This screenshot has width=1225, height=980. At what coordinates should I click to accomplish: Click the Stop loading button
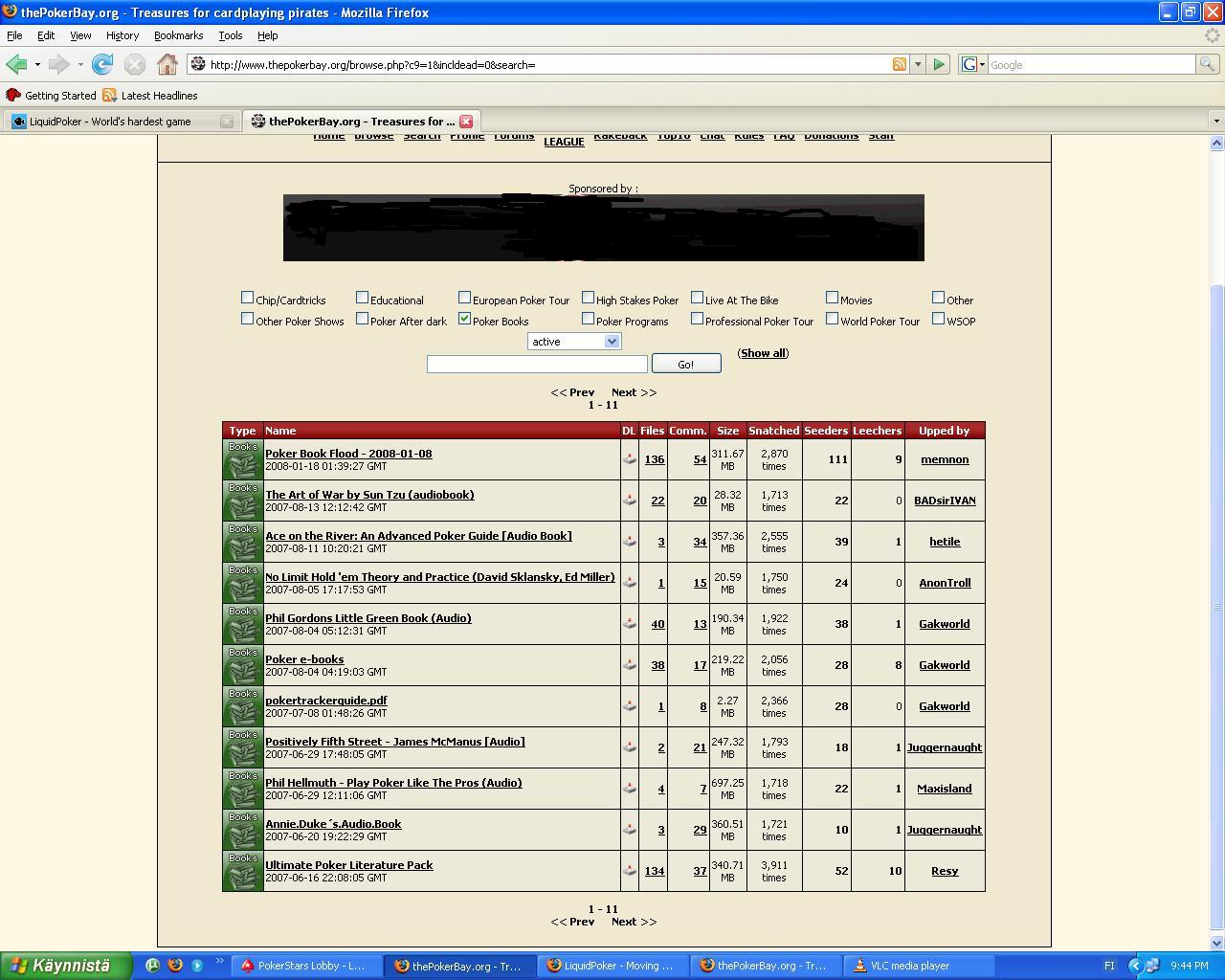tap(135, 64)
